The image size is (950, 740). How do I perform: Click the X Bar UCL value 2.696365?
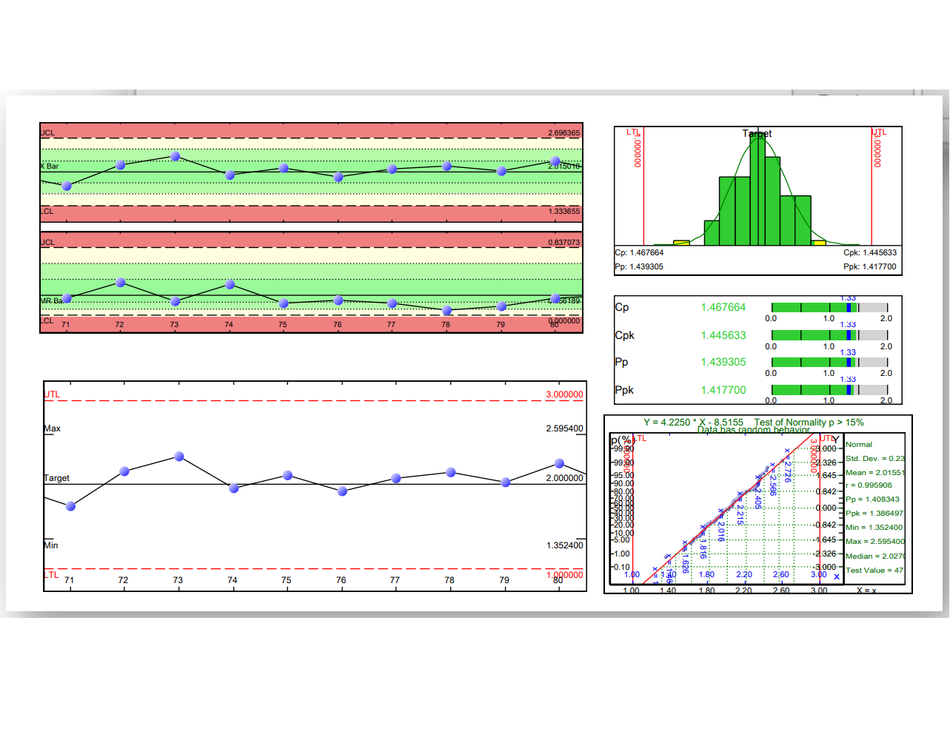(x=564, y=132)
